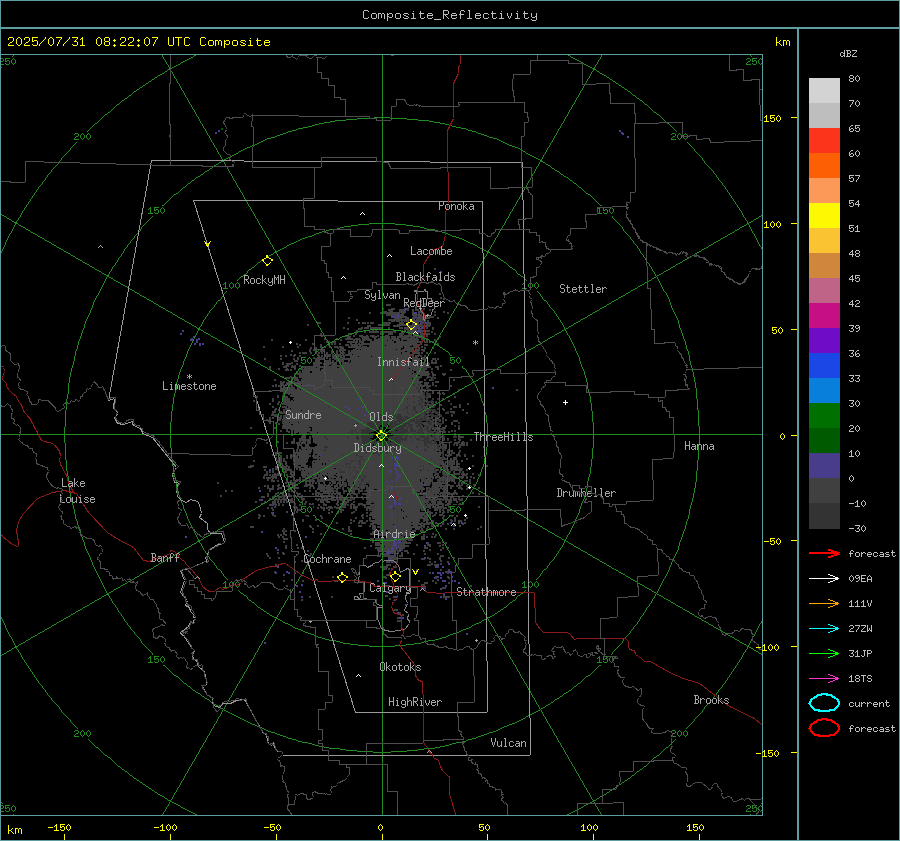
Task: Click the yellow km label top right
Action: pyautogui.click(x=782, y=42)
